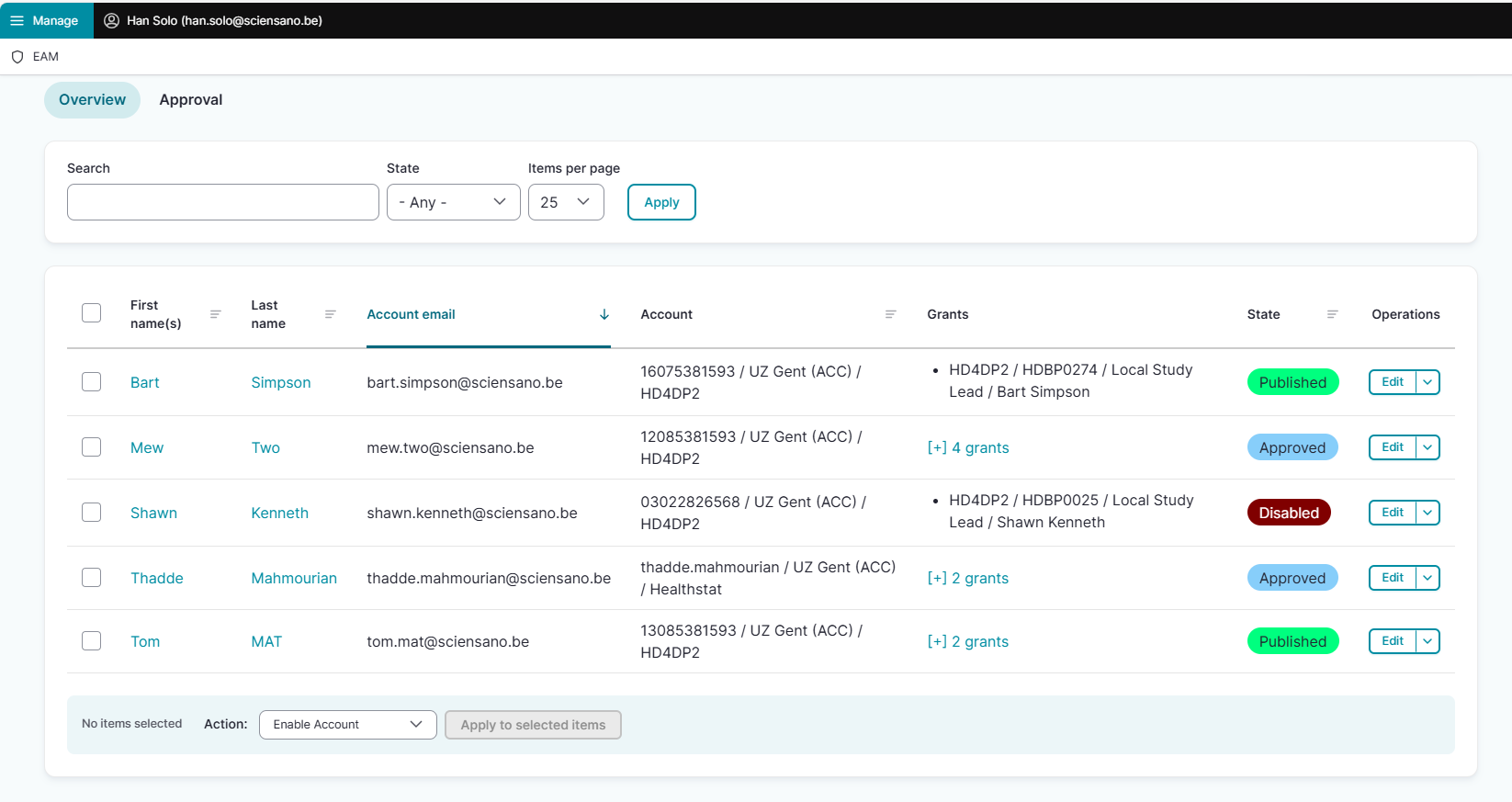Open the Items per page dropdown
This screenshot has width=1512, height=802.
[566, 202]
